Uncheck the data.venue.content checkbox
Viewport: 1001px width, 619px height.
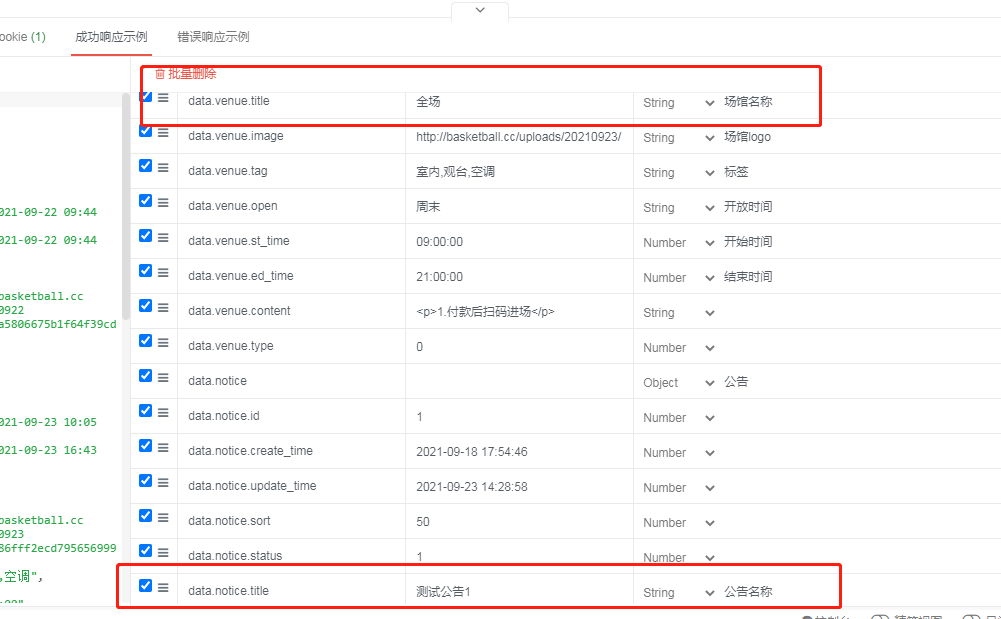click(x=146, y=306)
